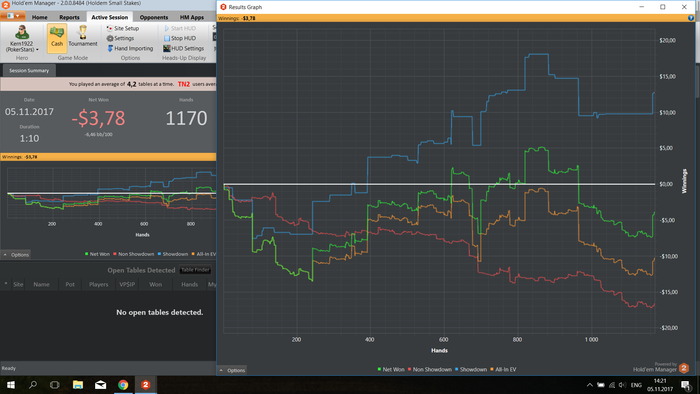Image resolution: width=700 pixels, height=394 pixels.
Task: Open HUD Settings
Action: [x=183, y=48]
